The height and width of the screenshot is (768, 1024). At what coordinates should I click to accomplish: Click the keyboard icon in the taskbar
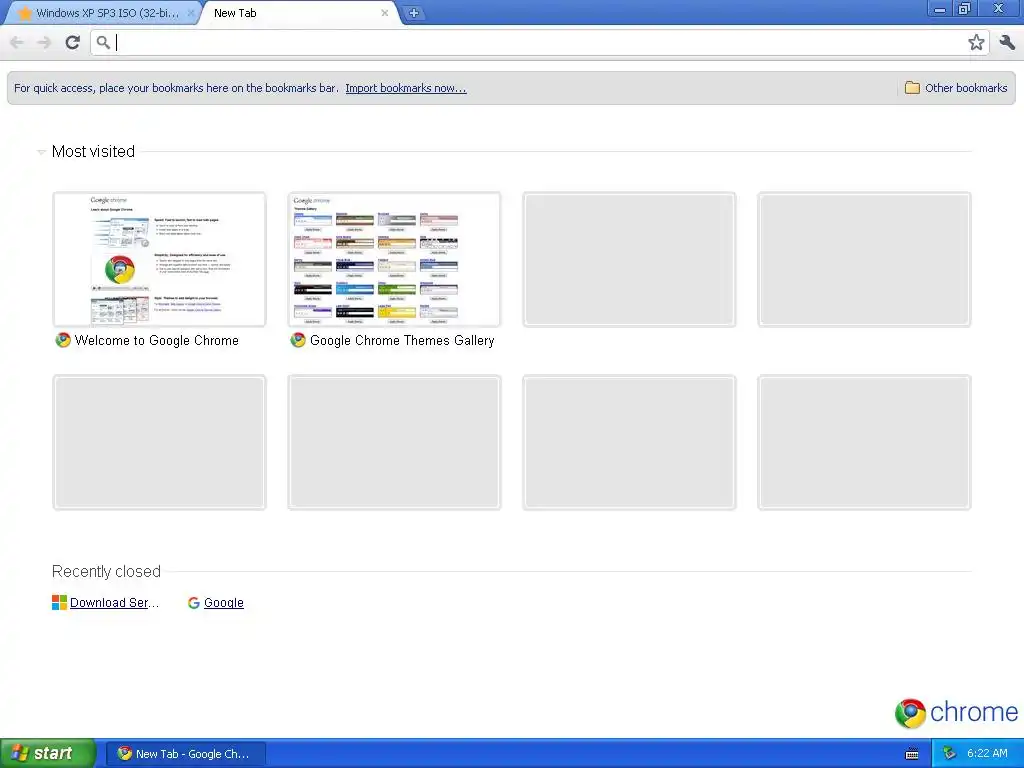coord(912,754)
